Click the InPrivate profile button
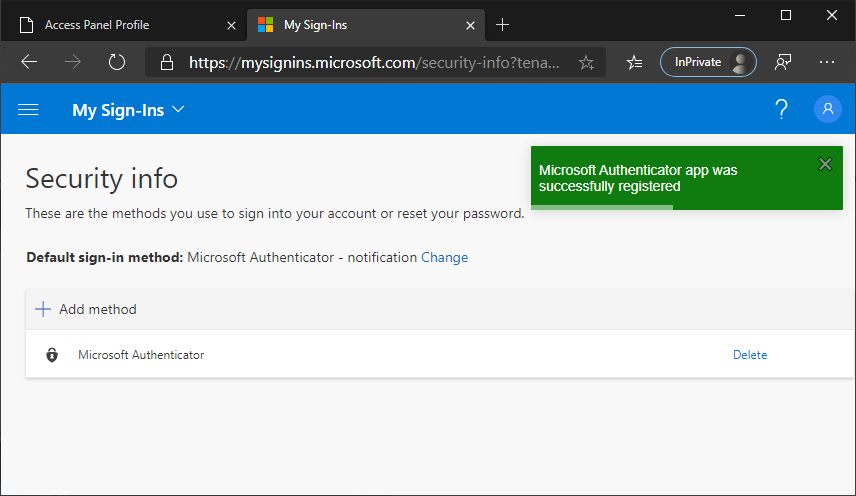856x496 pixels. coord(708,62)
